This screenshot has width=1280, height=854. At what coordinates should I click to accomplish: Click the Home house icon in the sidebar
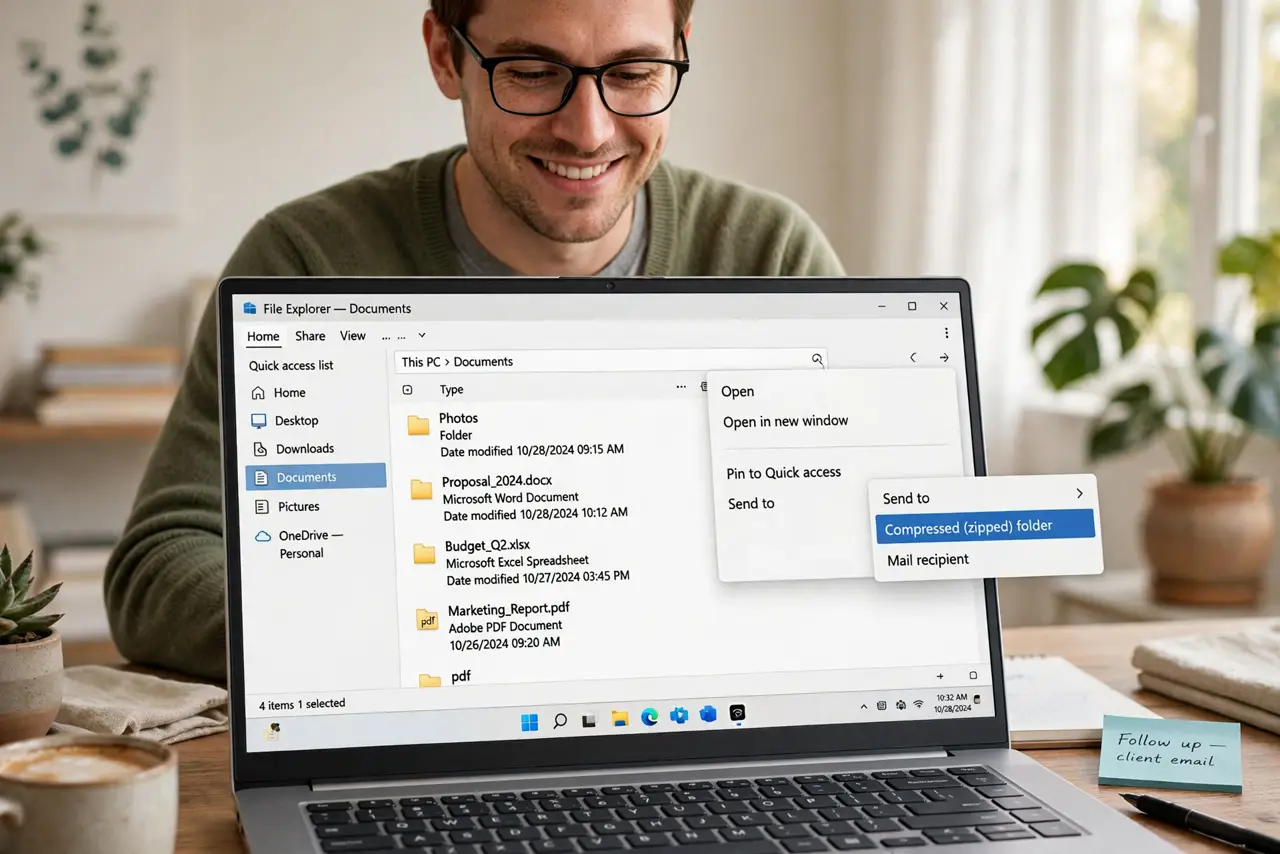tap(259, 393)
